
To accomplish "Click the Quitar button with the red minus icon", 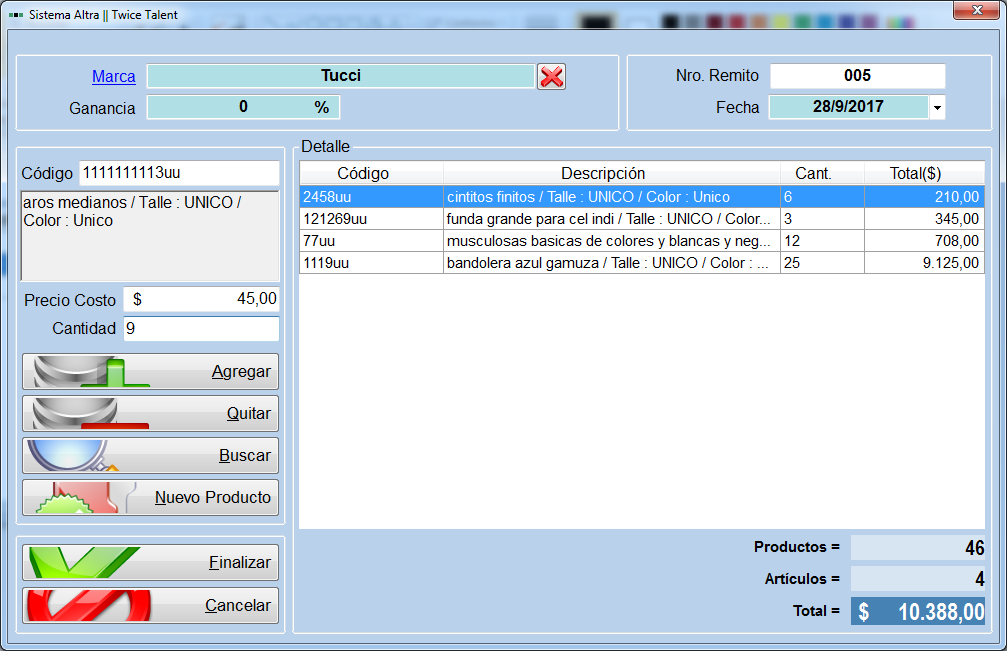I will [x=151, y=413].
